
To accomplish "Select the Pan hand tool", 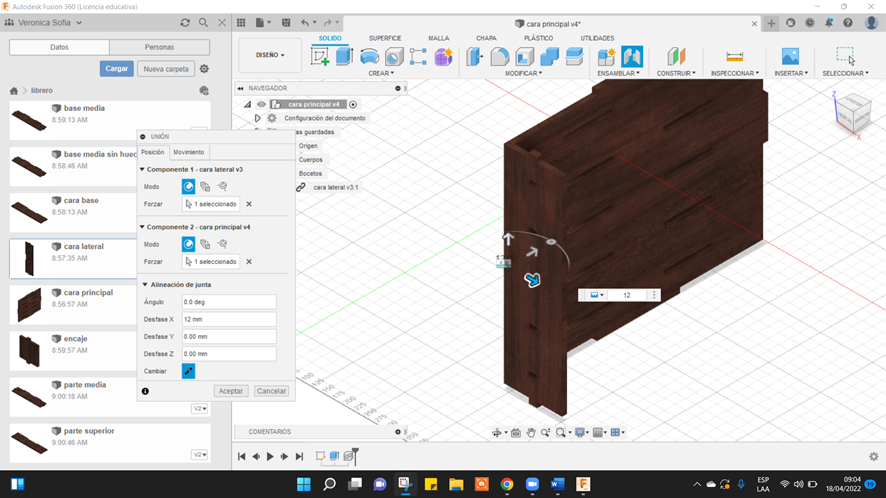I will (x=531, y=433).
